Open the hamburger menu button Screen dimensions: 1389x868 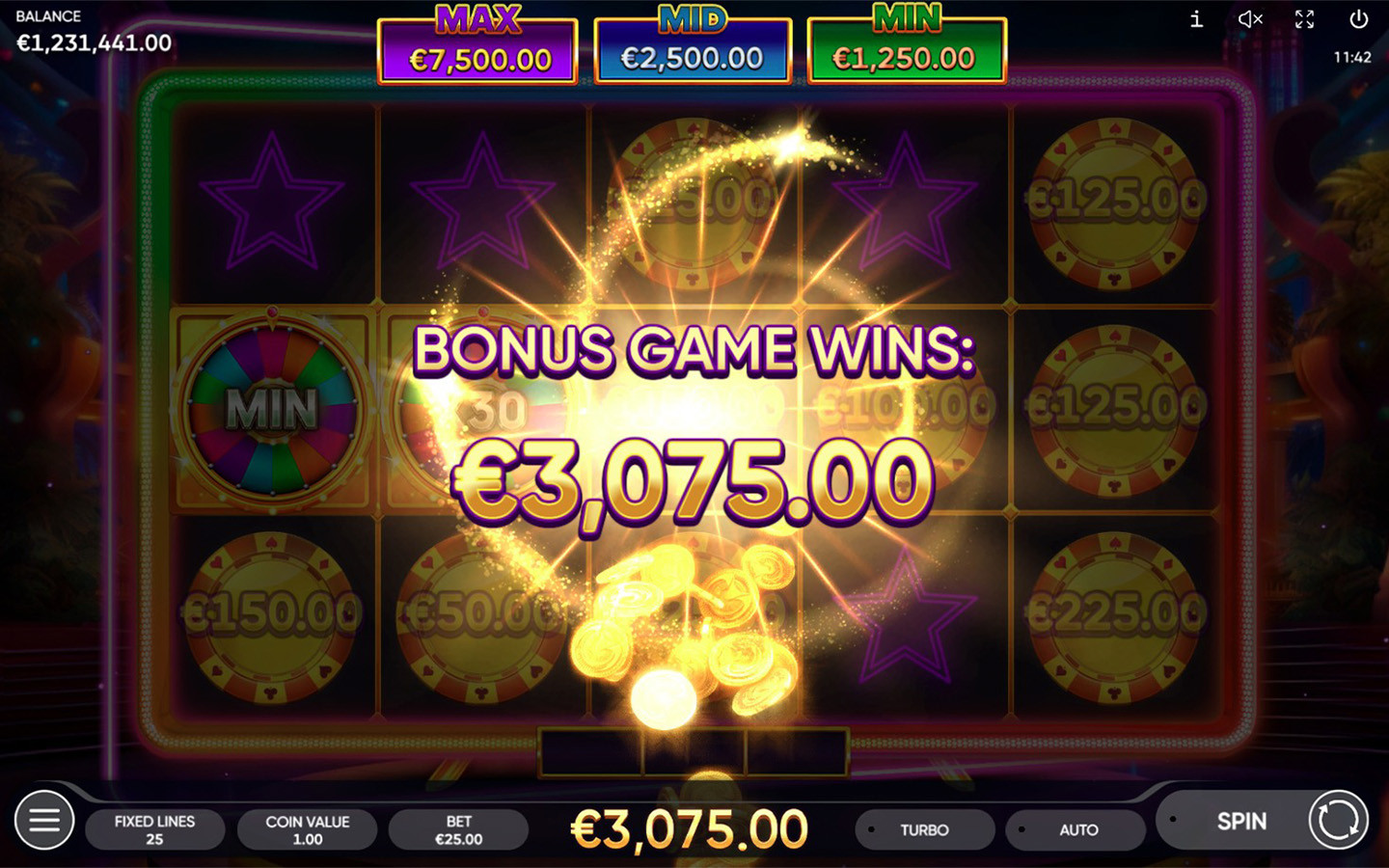coord(44,820)
